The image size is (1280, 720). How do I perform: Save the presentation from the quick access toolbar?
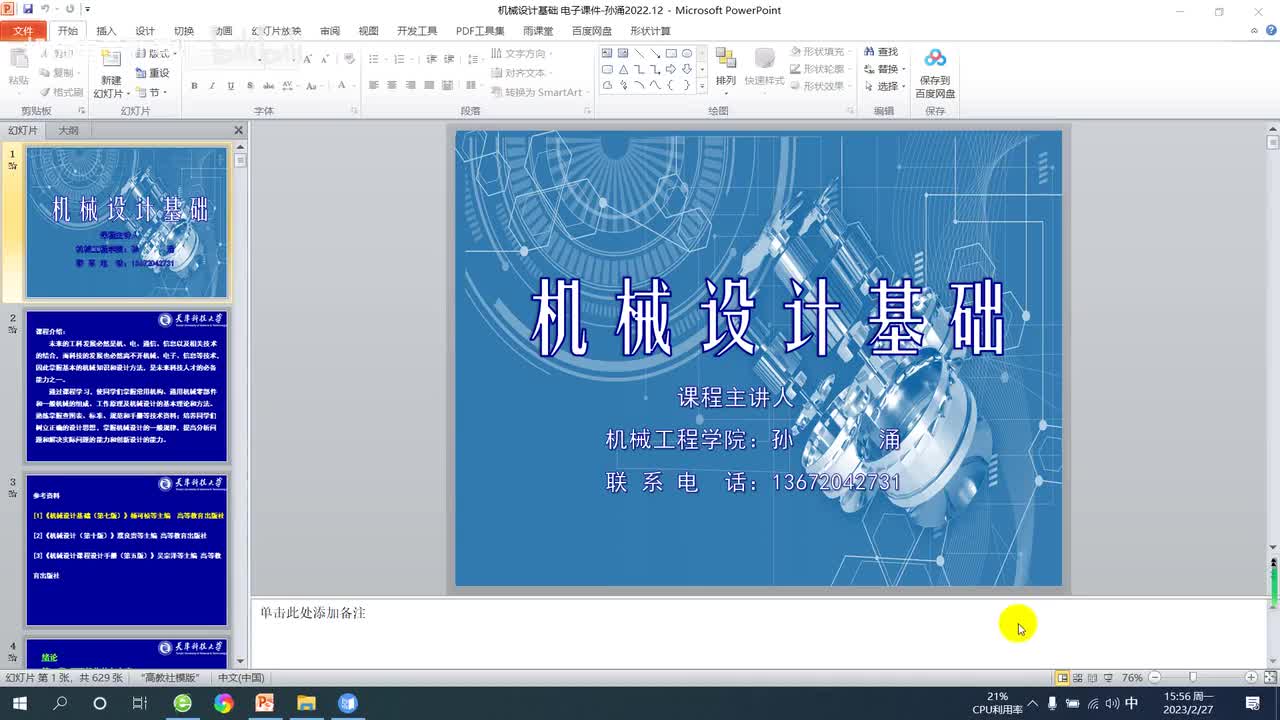click(26, 10)
